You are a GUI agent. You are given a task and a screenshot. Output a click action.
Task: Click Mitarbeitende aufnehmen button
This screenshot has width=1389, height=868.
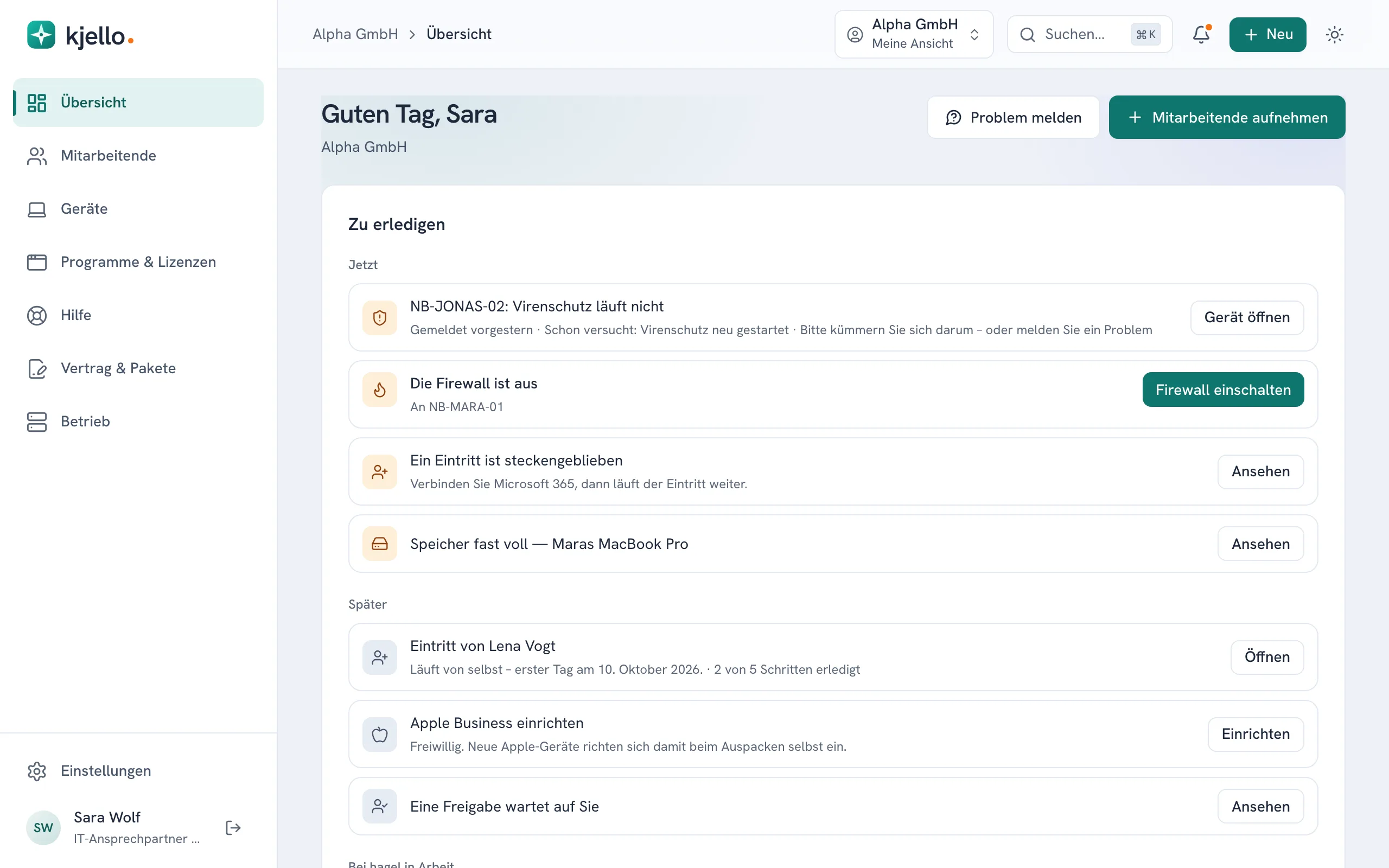pyautogui.click(x=1227, y=117)
